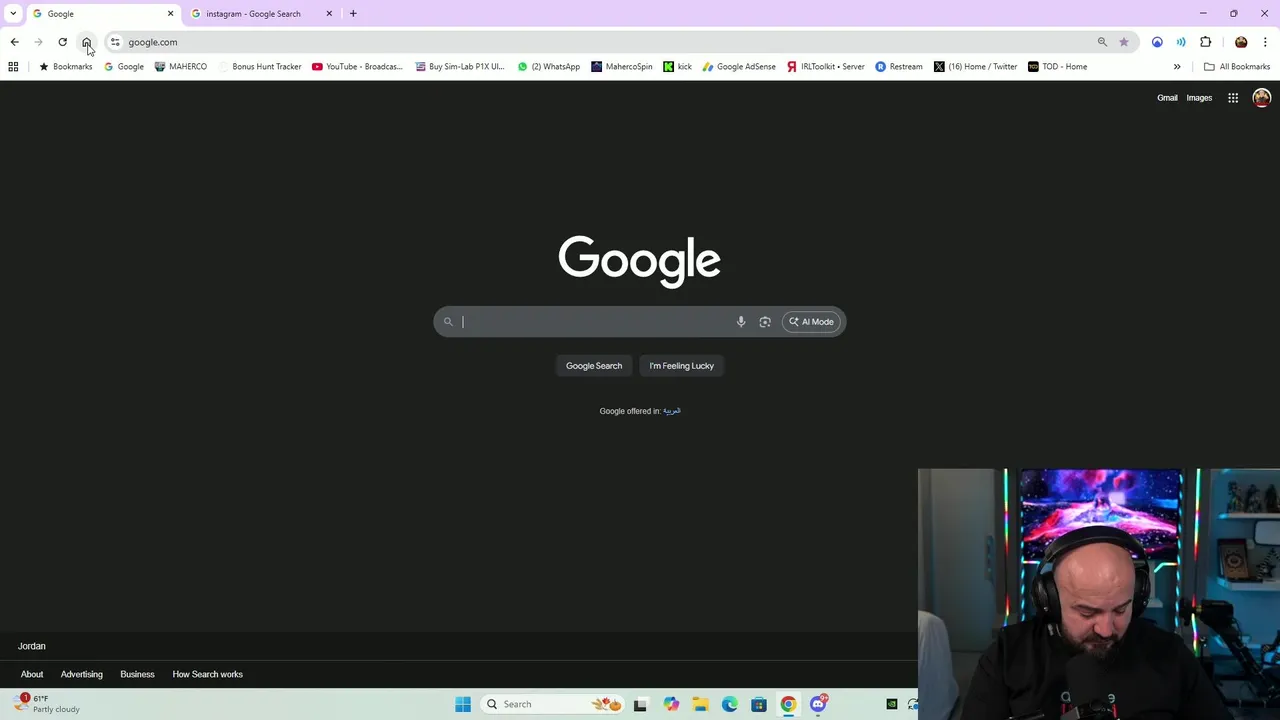Open the About footer link
Viewport: 1280px width, 720px height.
click(32, 674)
